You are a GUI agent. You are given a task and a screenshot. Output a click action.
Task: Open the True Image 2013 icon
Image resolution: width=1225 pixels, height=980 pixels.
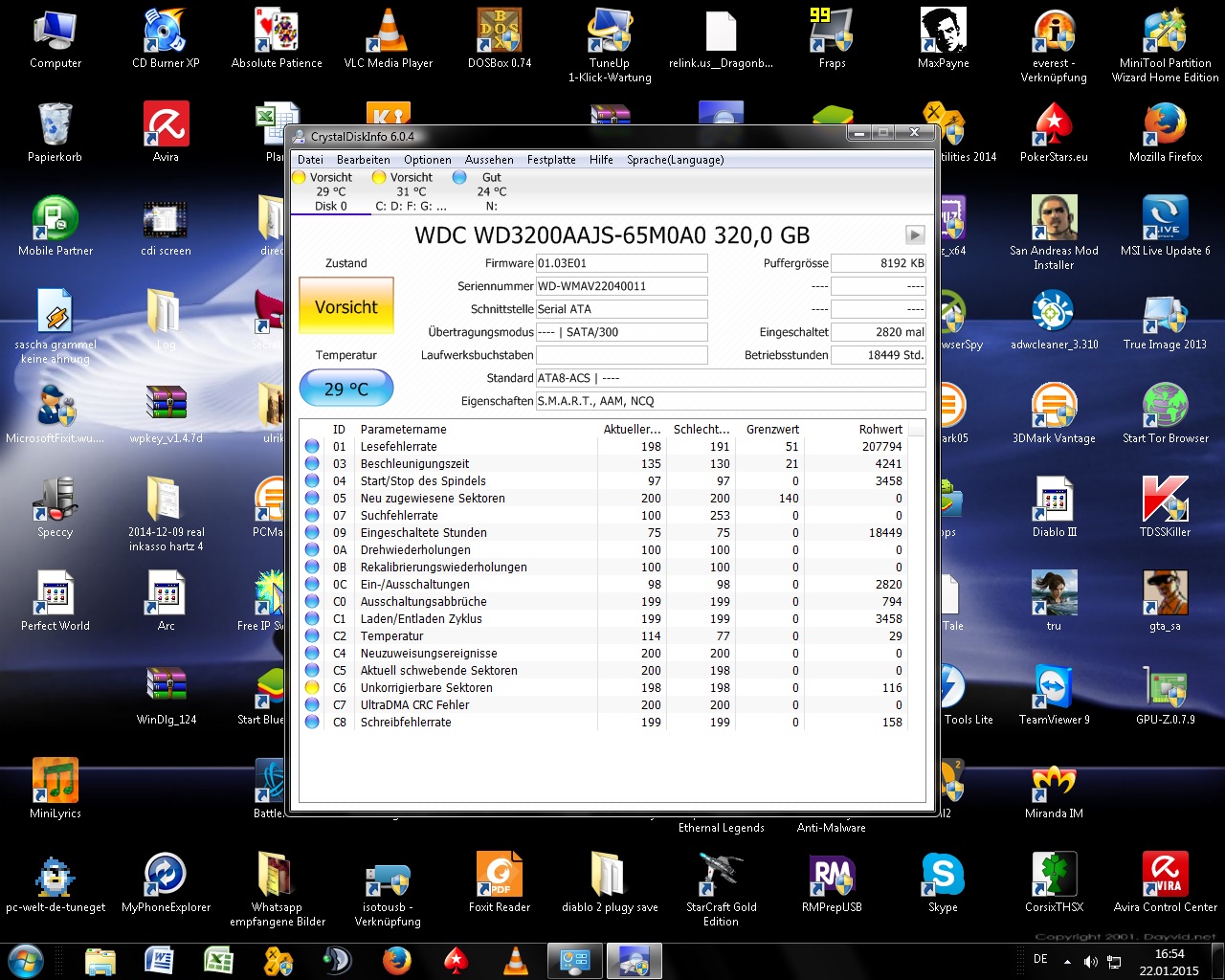coord(1165,320)
